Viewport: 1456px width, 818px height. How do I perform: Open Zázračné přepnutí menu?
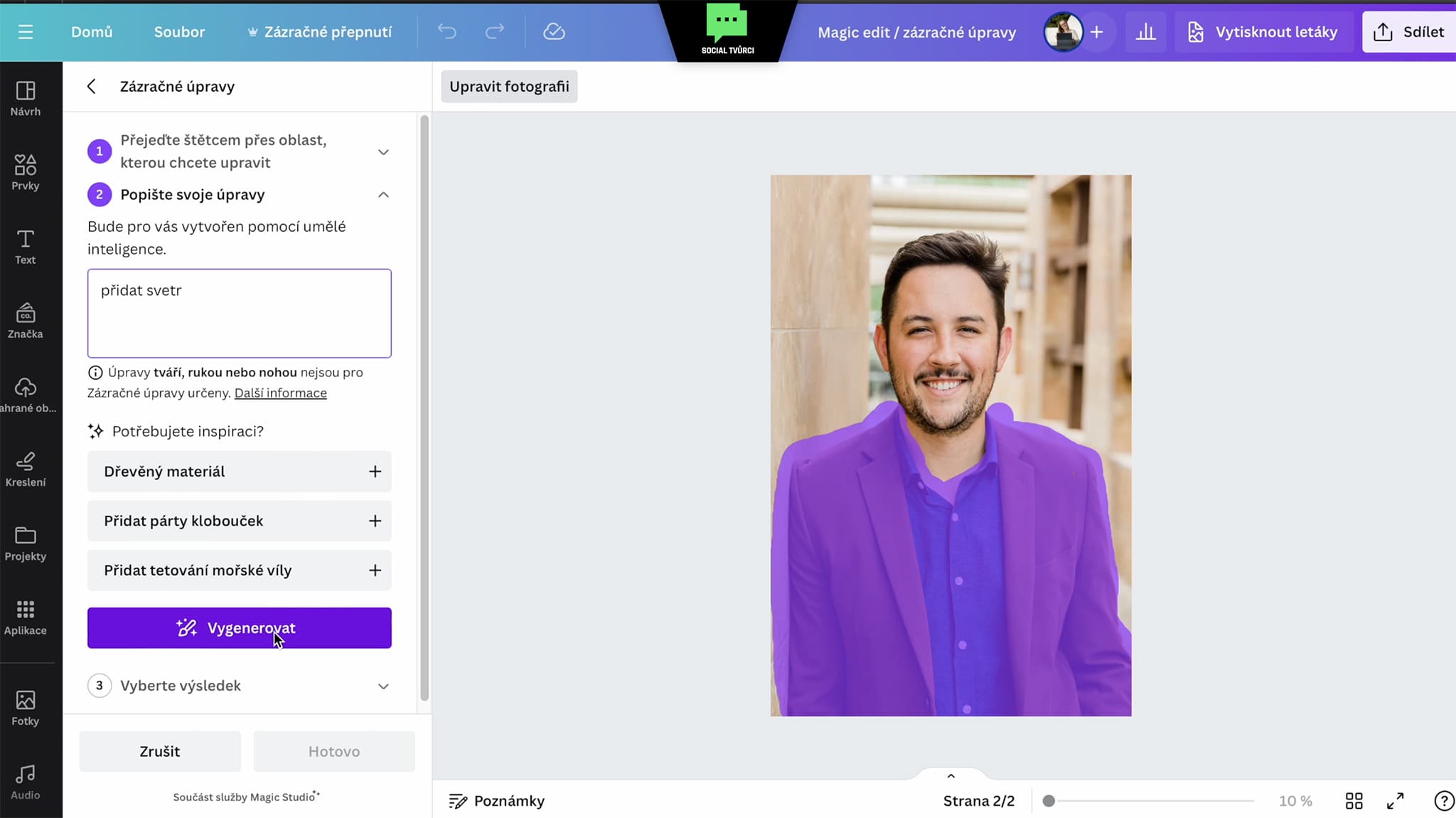(x=320, y=32)
